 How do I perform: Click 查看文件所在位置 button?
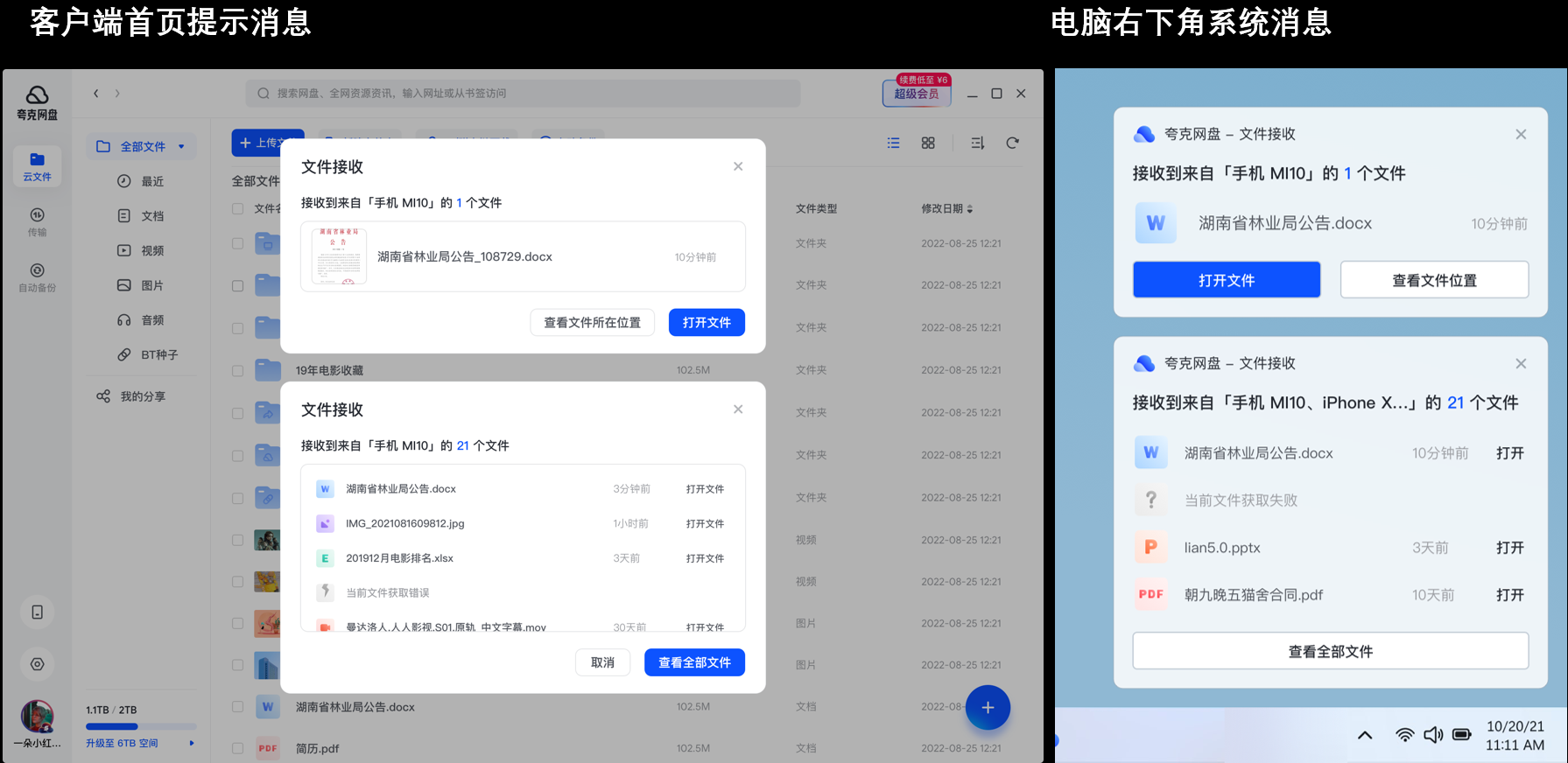click(592, 322)
